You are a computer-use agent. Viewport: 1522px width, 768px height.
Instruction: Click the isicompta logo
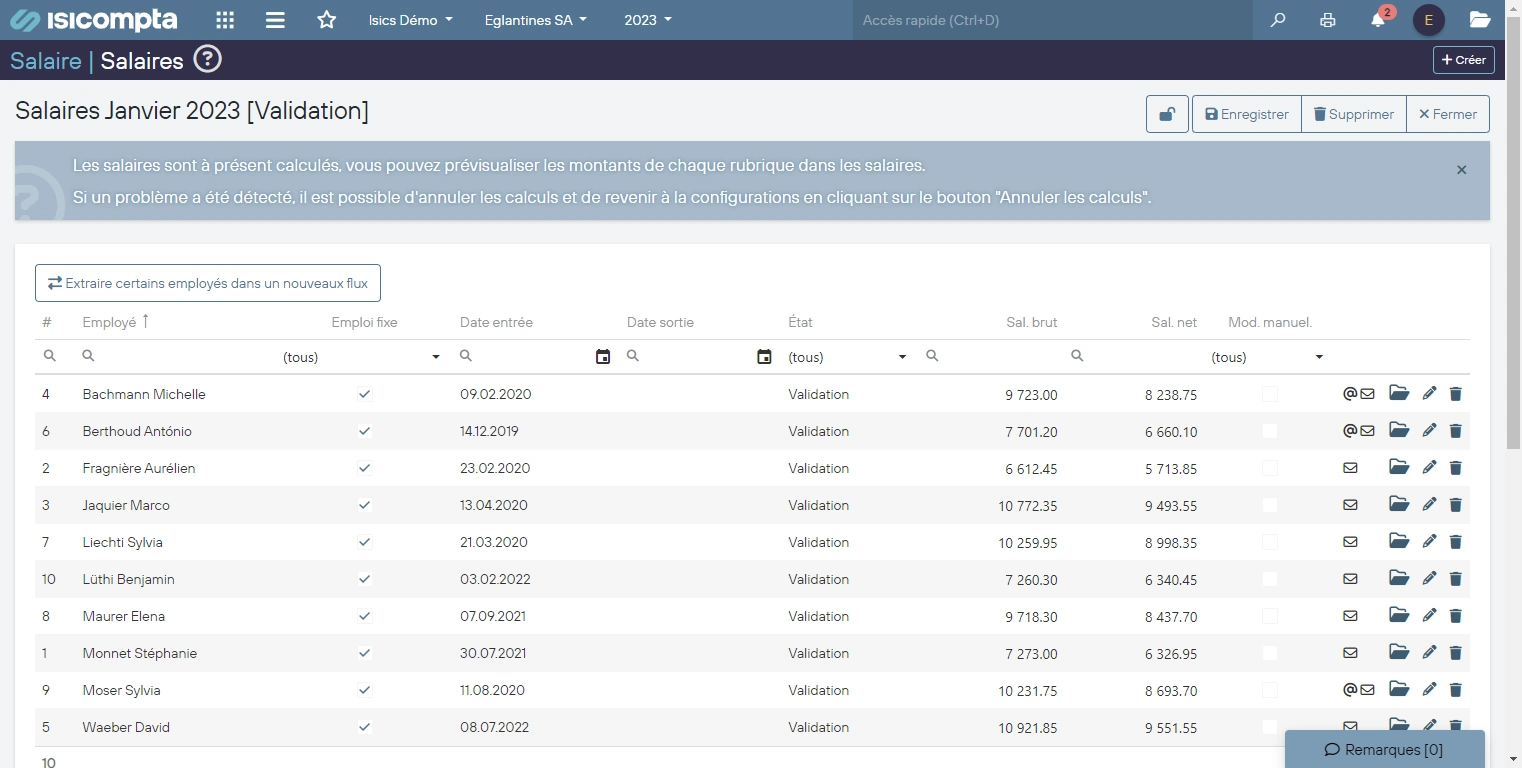[x=94, y=20]
